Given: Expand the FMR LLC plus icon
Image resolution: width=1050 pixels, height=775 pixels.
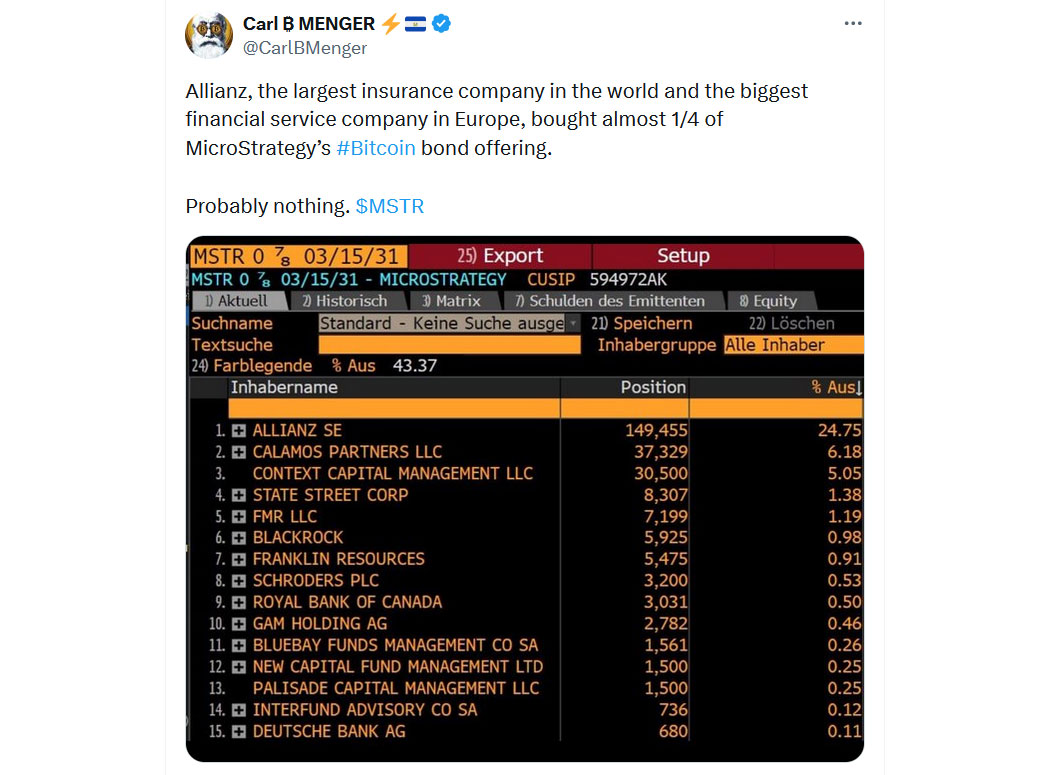Looking at the screenshot, I should pos(238,516).
